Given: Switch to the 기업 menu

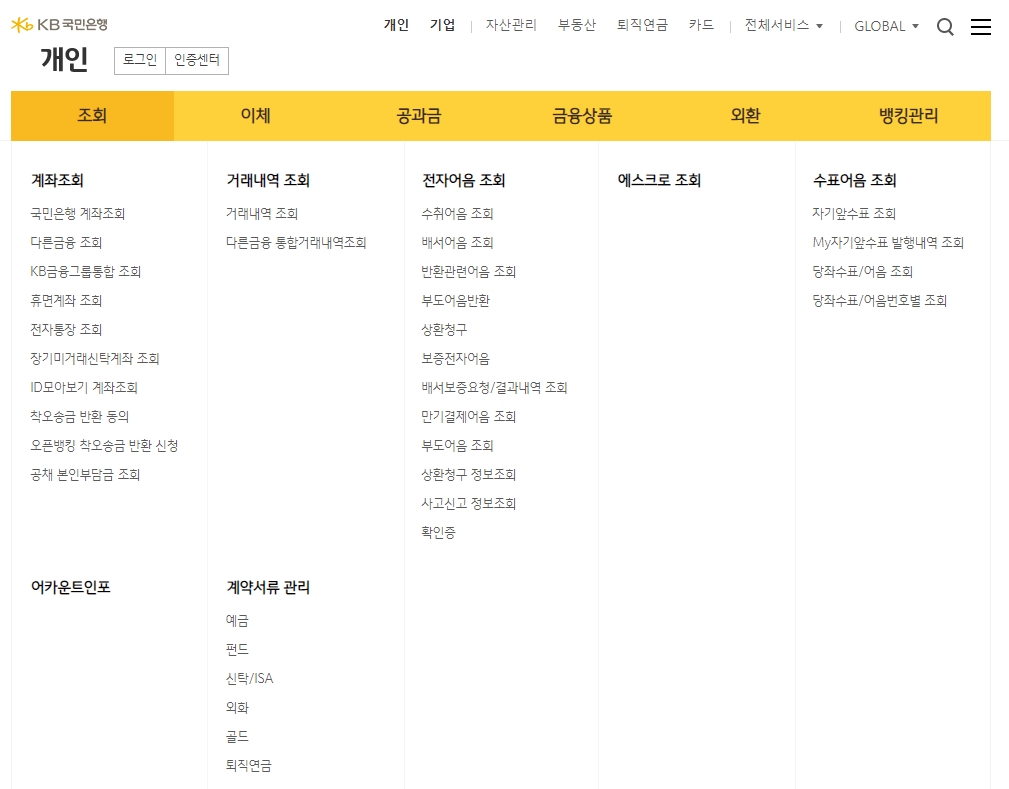Looking at the screenshot, I should click(x=443, y=24).
